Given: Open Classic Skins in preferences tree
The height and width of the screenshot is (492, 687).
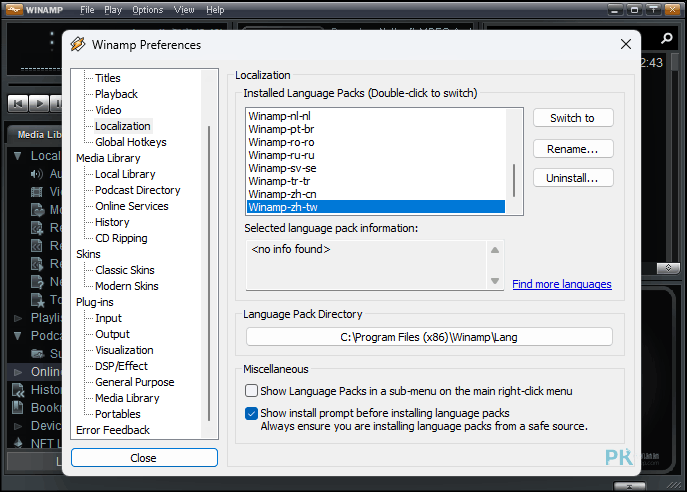Looking at the screenshot, I should [125, 270].
